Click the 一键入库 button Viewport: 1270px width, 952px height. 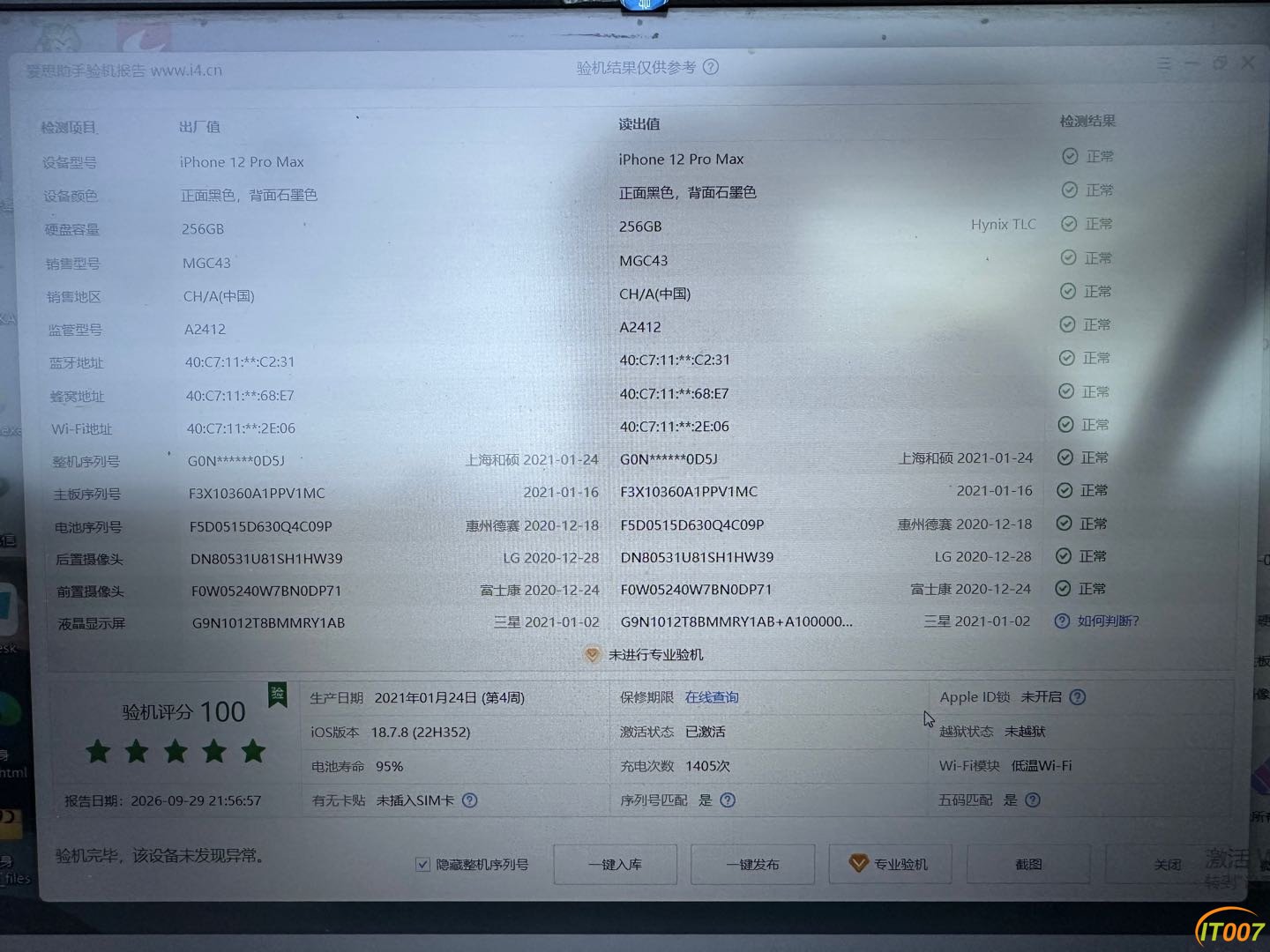coord(616,865)
